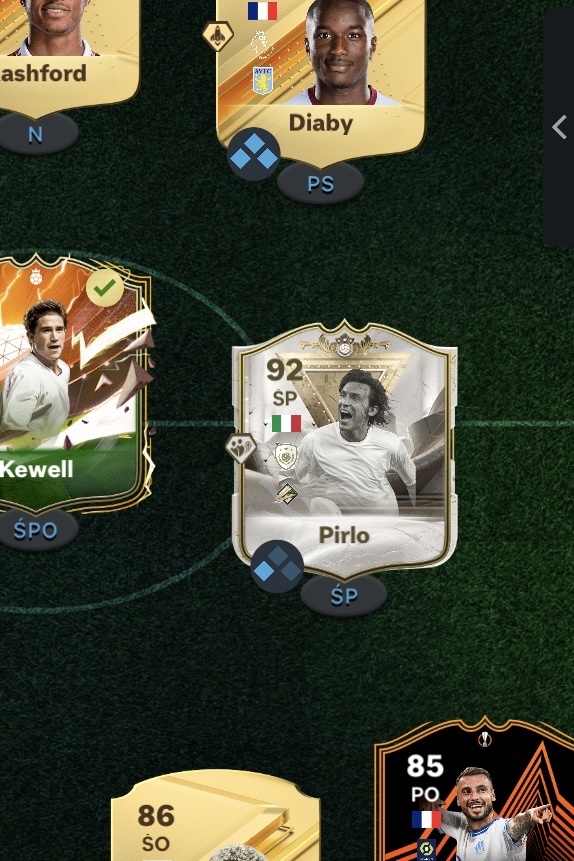Select the Diaby gold player card
The width and height of the screenshot is (574, 861).
321,80
